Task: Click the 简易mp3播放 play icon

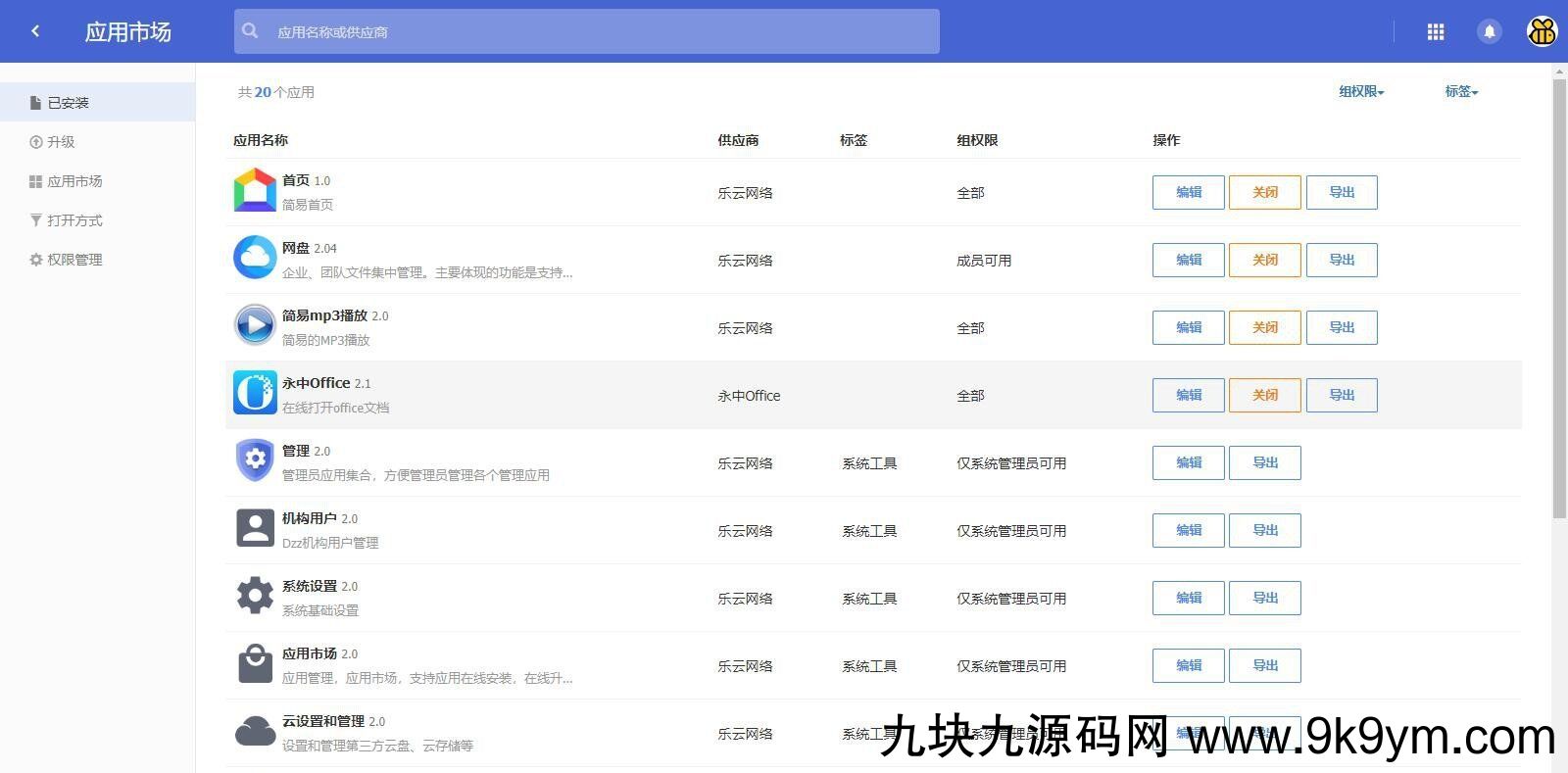Action: [255, 326]
